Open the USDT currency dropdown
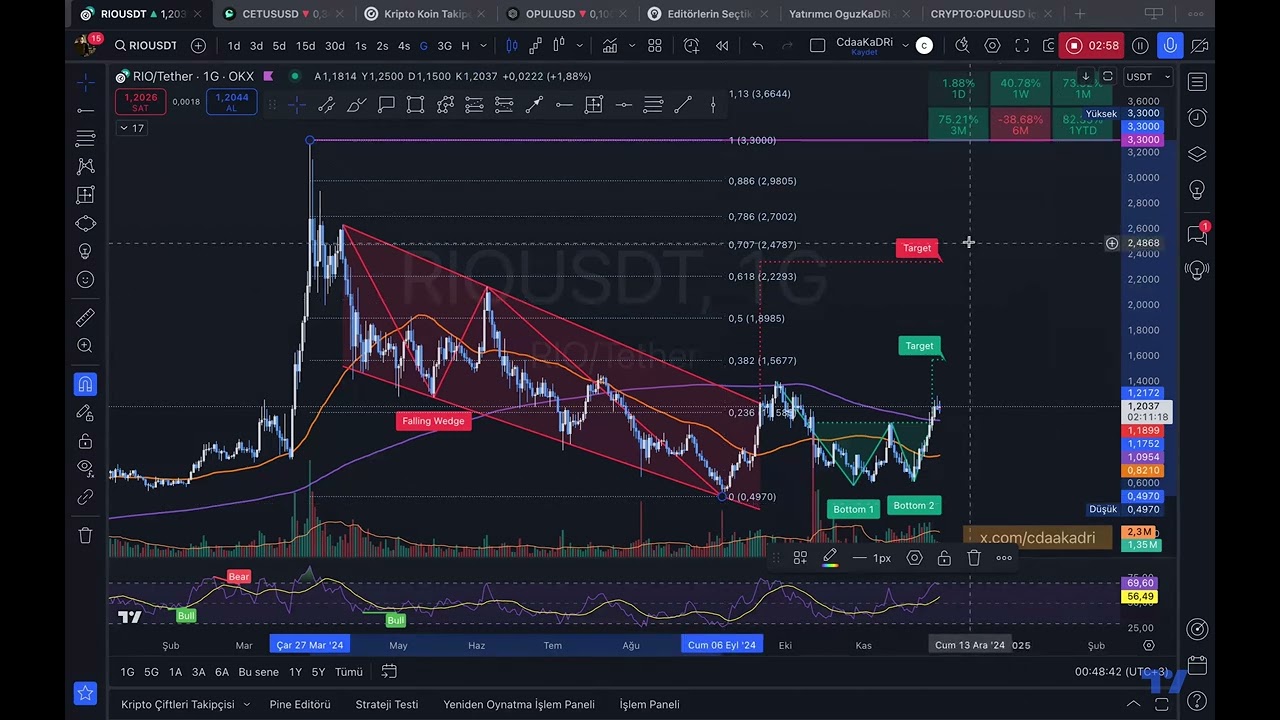 (1146, 77)
